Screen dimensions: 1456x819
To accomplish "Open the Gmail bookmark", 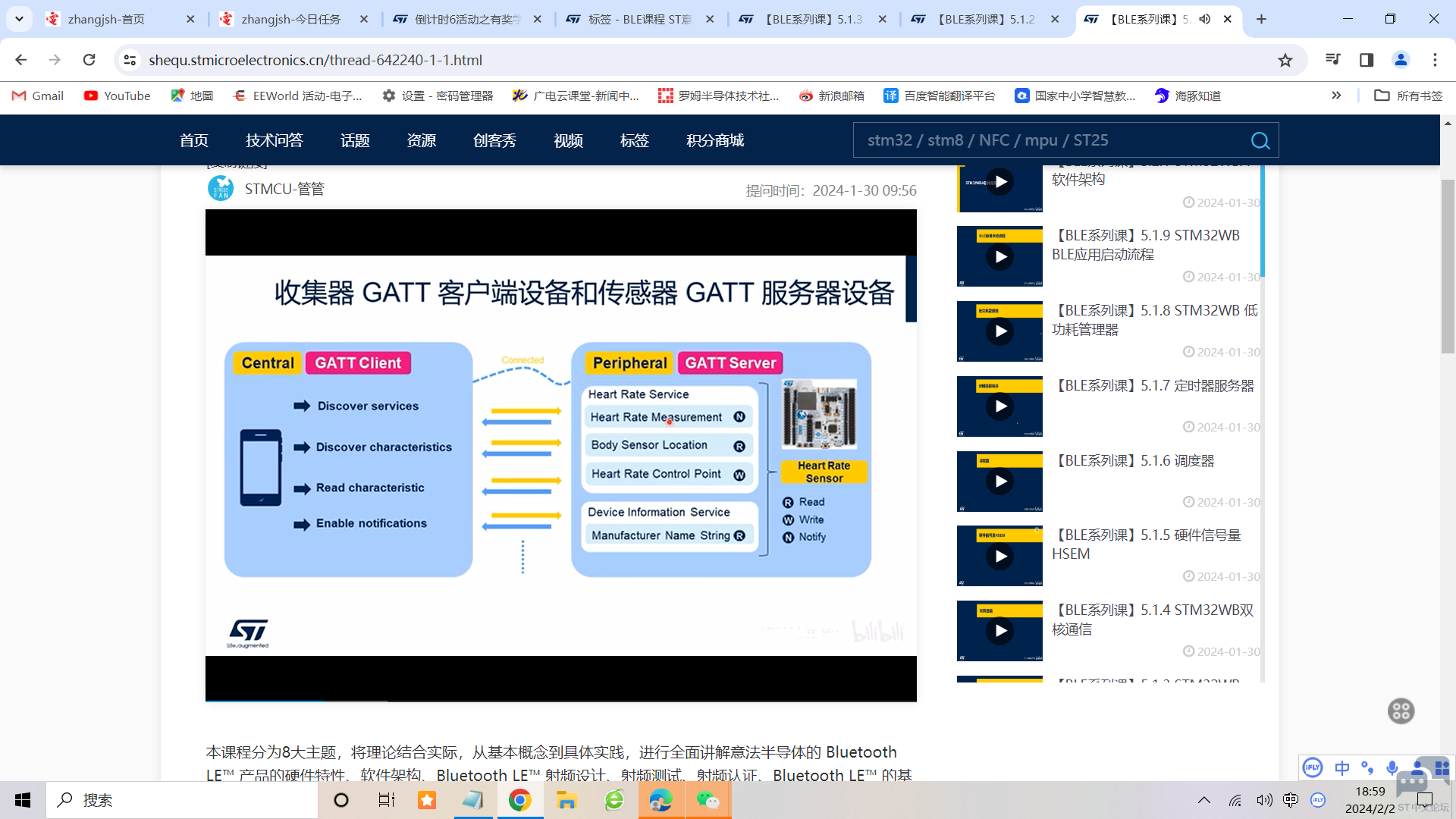I will [x=38, y=96].
